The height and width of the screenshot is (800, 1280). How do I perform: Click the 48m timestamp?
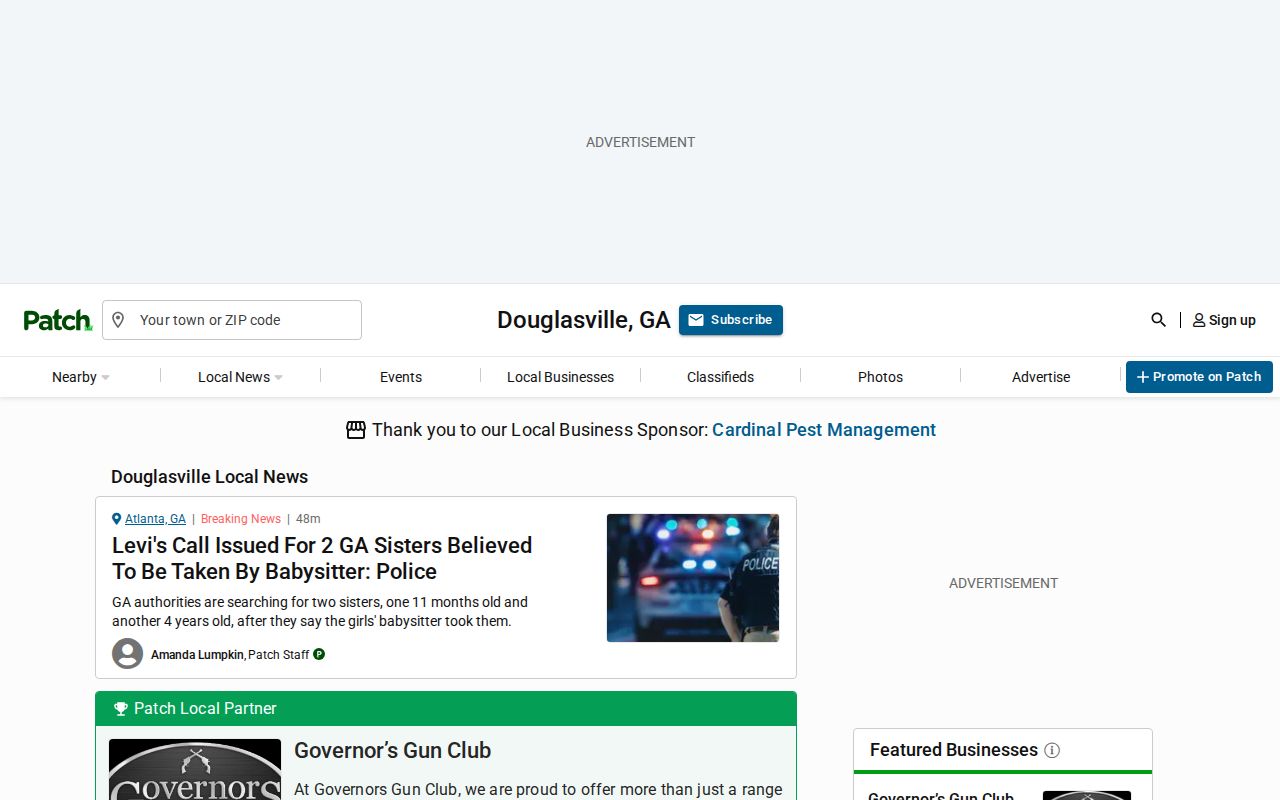click(x=308, y=519)
